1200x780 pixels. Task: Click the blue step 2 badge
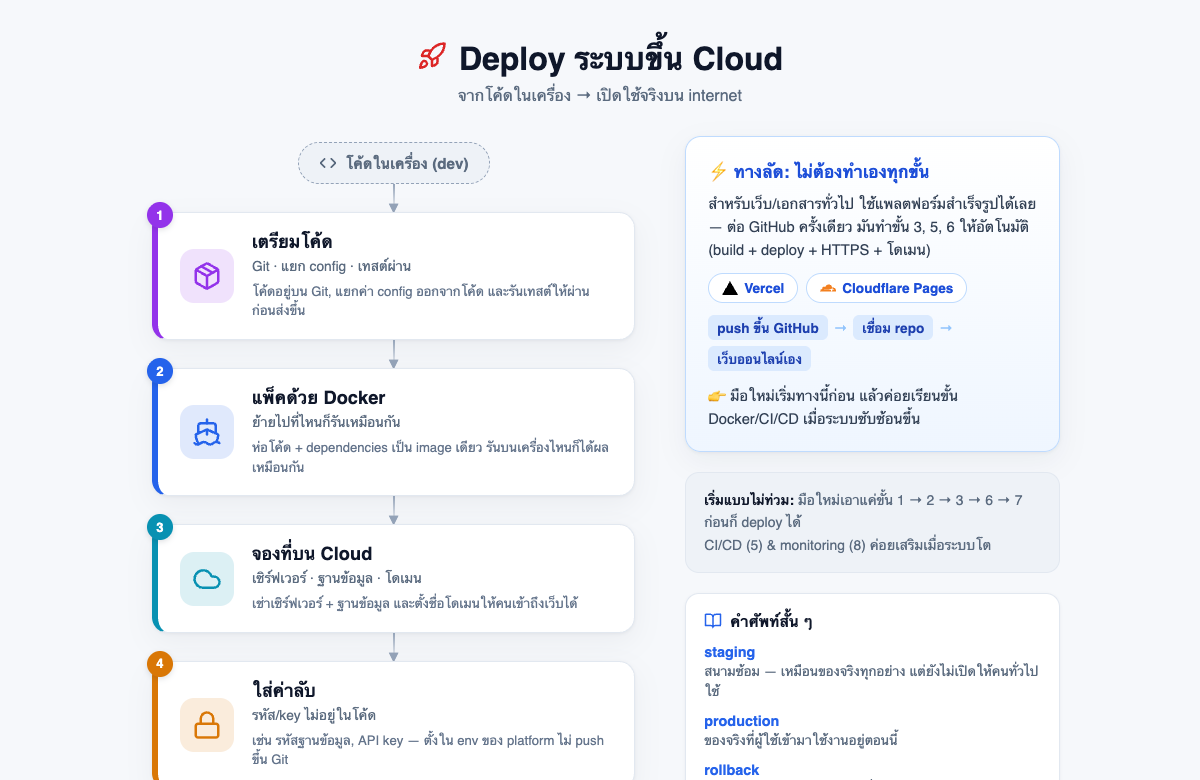coord(160,371)
